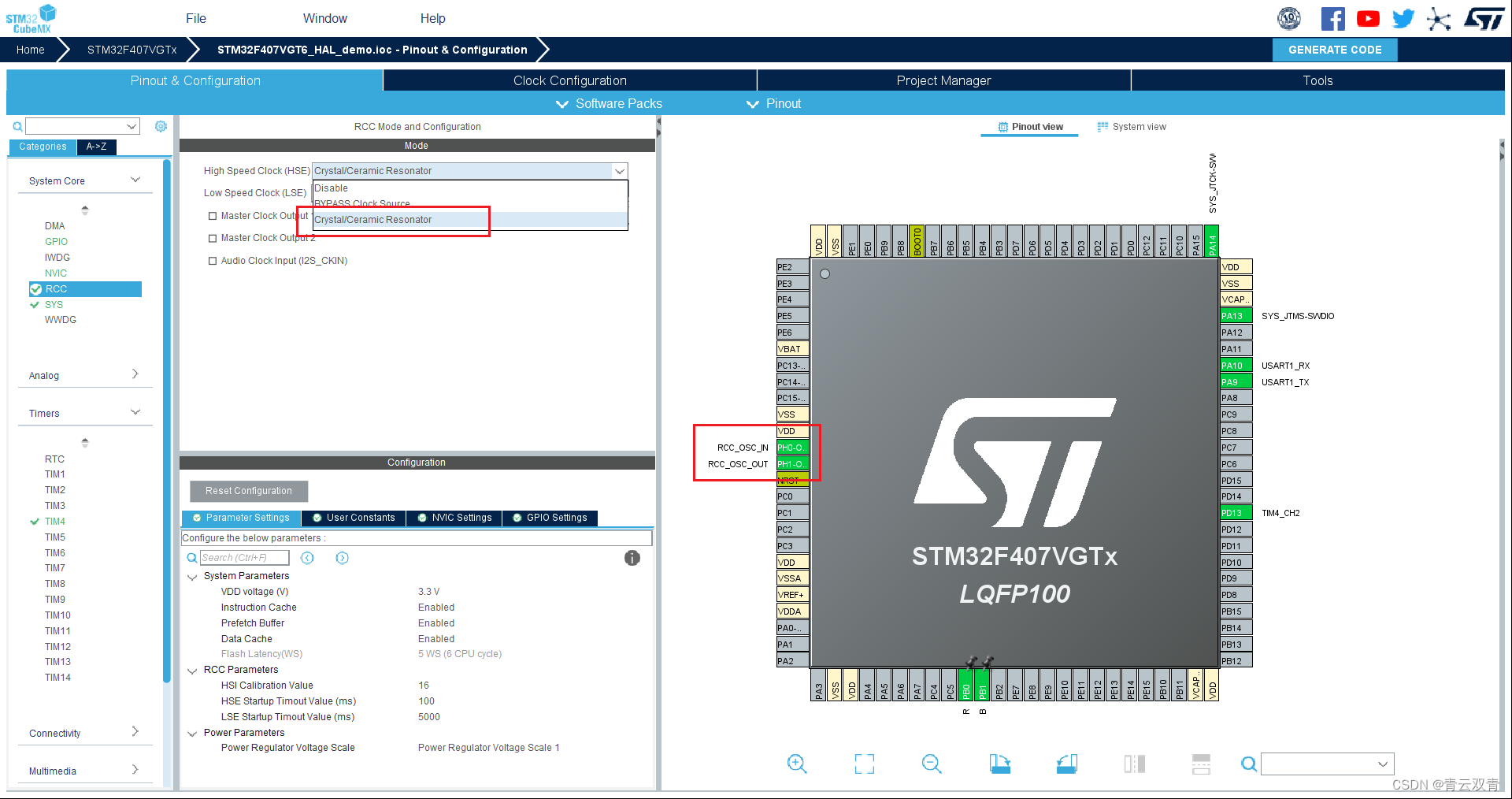Viewport: 1512px width, 799px height.
Task: Expand the Connectivity category
Action: (x=135, y=732)
